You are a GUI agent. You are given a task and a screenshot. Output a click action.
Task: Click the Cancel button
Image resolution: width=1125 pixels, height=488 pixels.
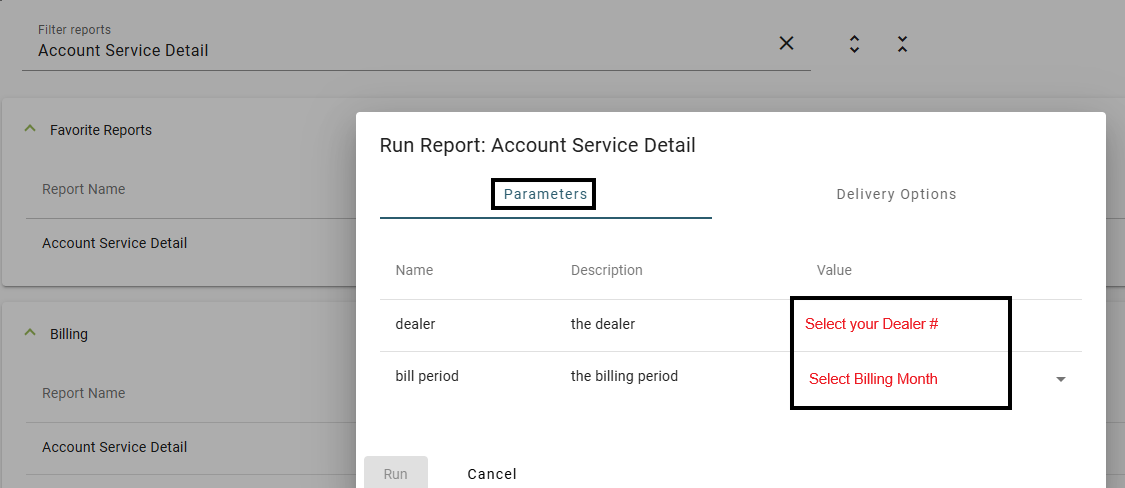click(x=491, y=474)
